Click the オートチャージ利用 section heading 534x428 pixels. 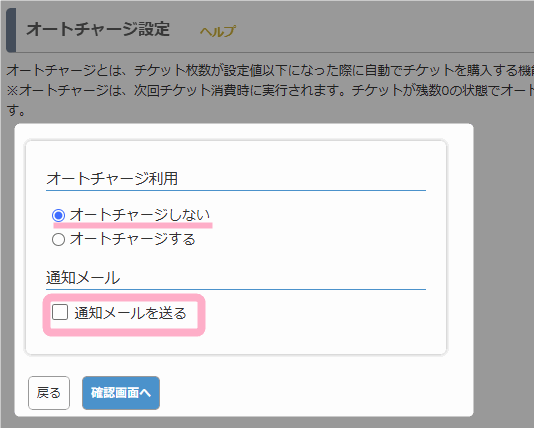pos(112,178)
